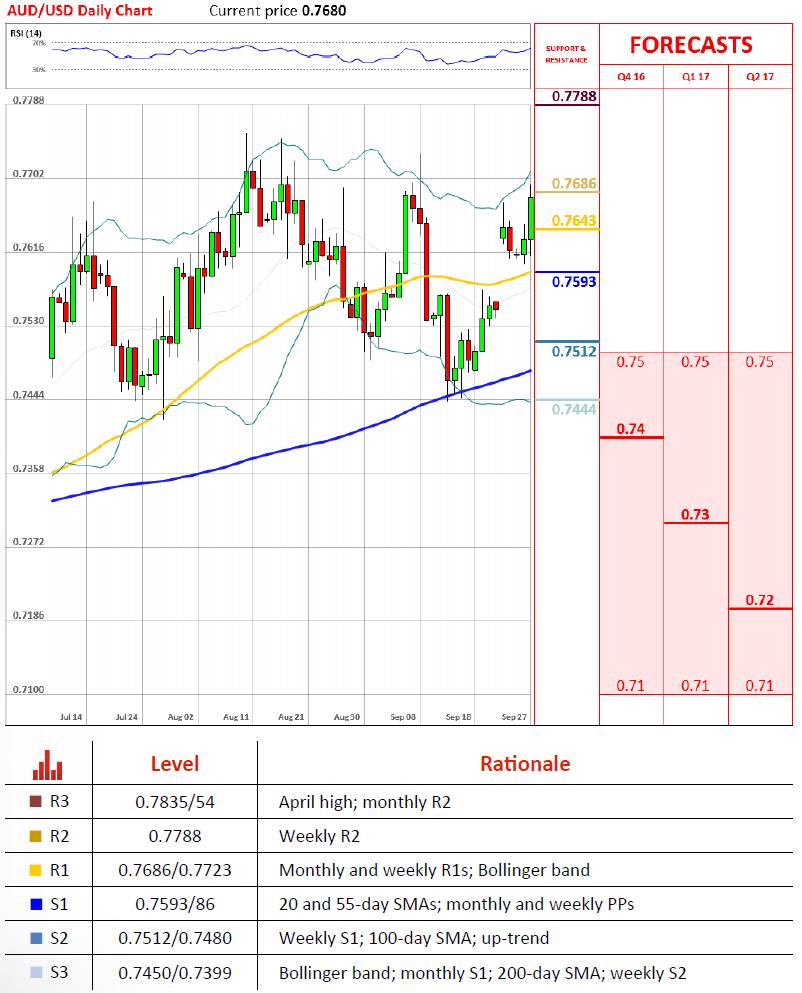Image resolution: width=802 pixels, height=993 pixels.
Task: Click the RSI 70% threshold label
Action: click(x=39, y=43)
